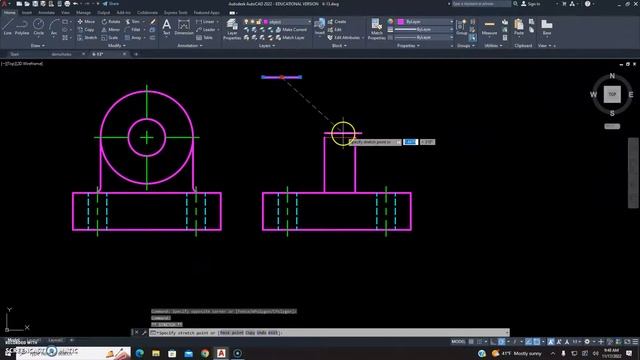Expand the Block panel

coord(339,46)
